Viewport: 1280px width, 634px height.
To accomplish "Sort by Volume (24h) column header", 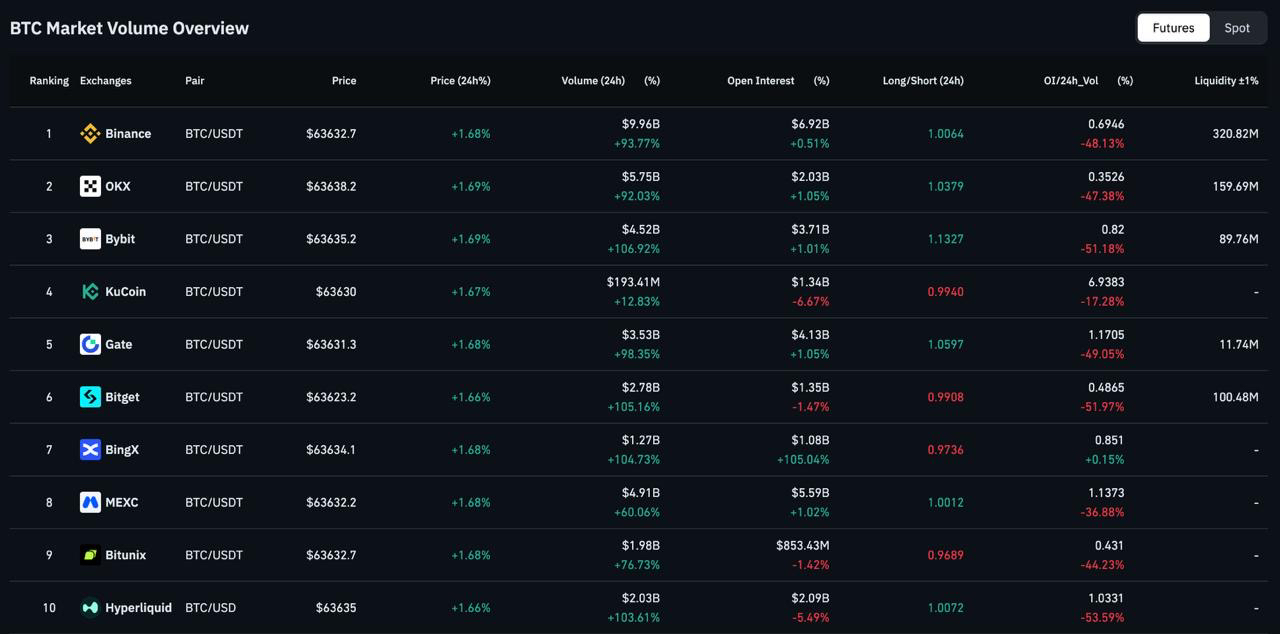I will [x=593, y=81].
